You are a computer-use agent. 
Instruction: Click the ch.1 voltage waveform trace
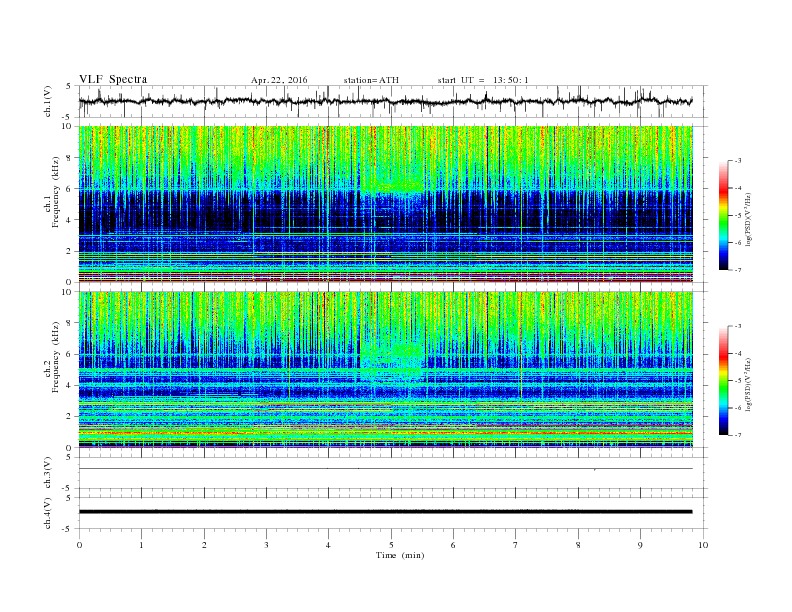[385, 101]
